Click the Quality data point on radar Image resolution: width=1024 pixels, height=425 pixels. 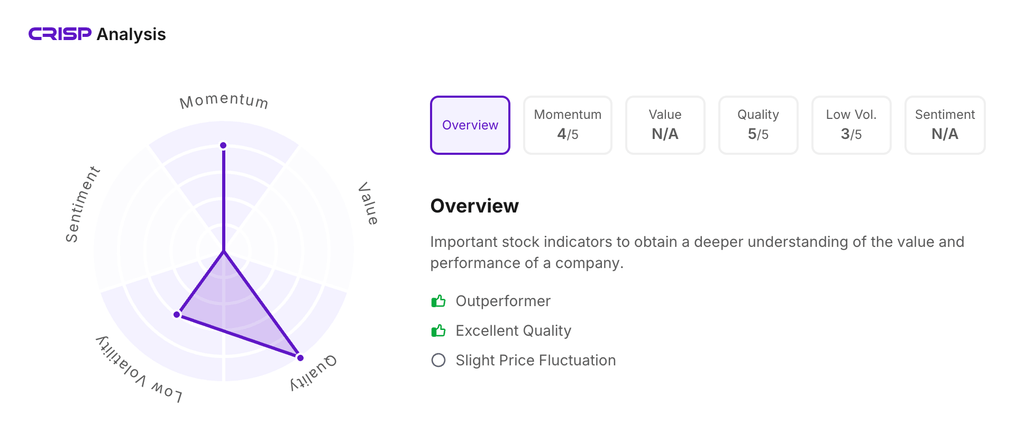click(300, 357)
